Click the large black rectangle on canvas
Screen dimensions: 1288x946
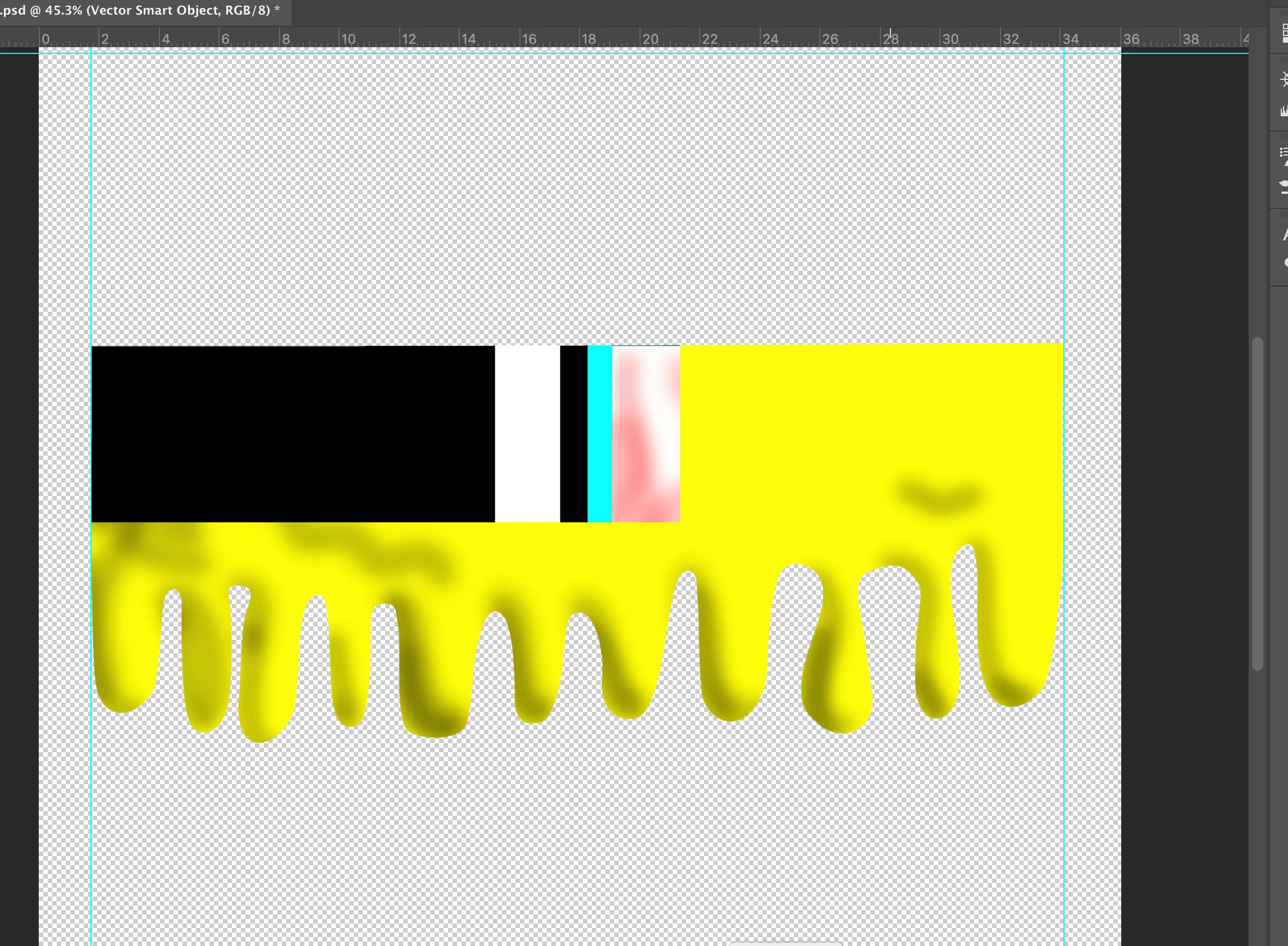pos(292,434)
